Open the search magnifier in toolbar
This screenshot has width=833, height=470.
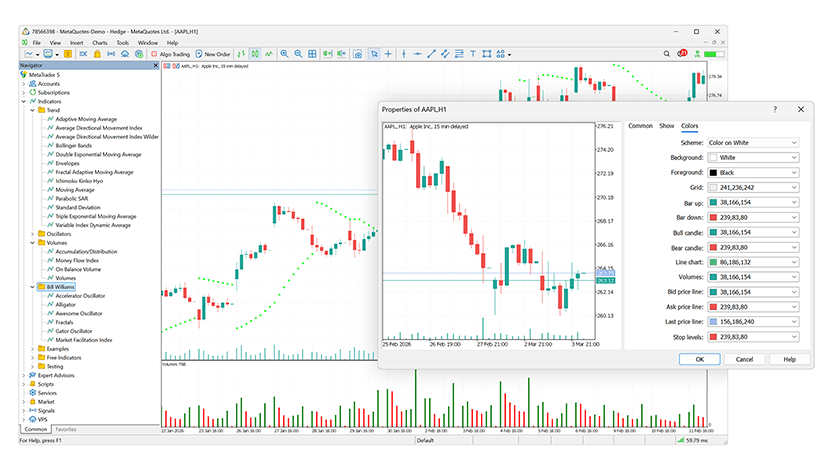(x=667, y=54)
